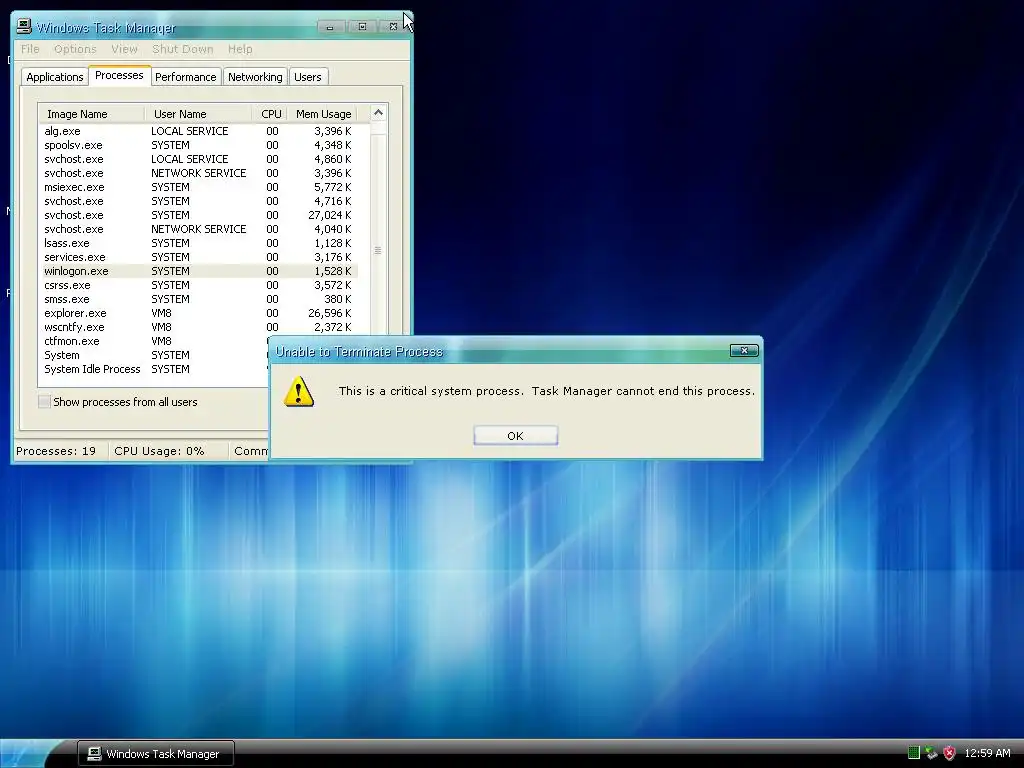Click the process list scrollbar thumb
The image size is (1024, 768).
pos(378,251)
